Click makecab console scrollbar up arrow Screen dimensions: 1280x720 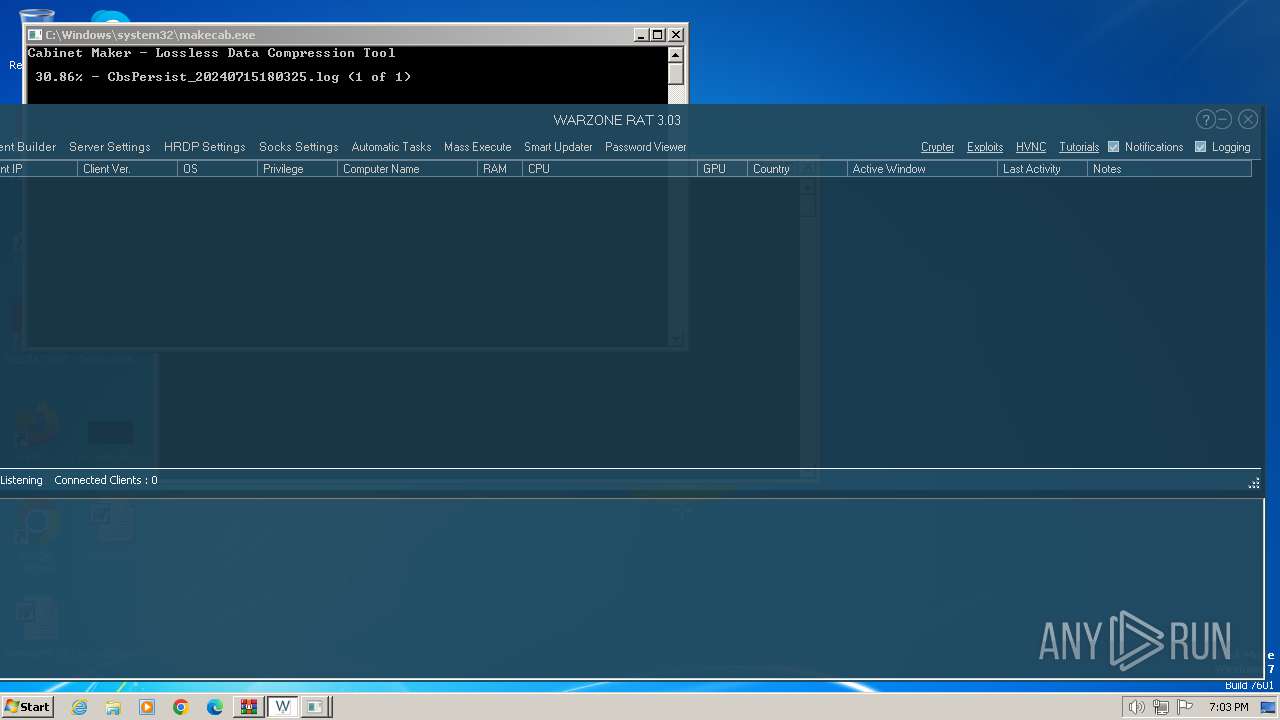(x=676, y=54)
